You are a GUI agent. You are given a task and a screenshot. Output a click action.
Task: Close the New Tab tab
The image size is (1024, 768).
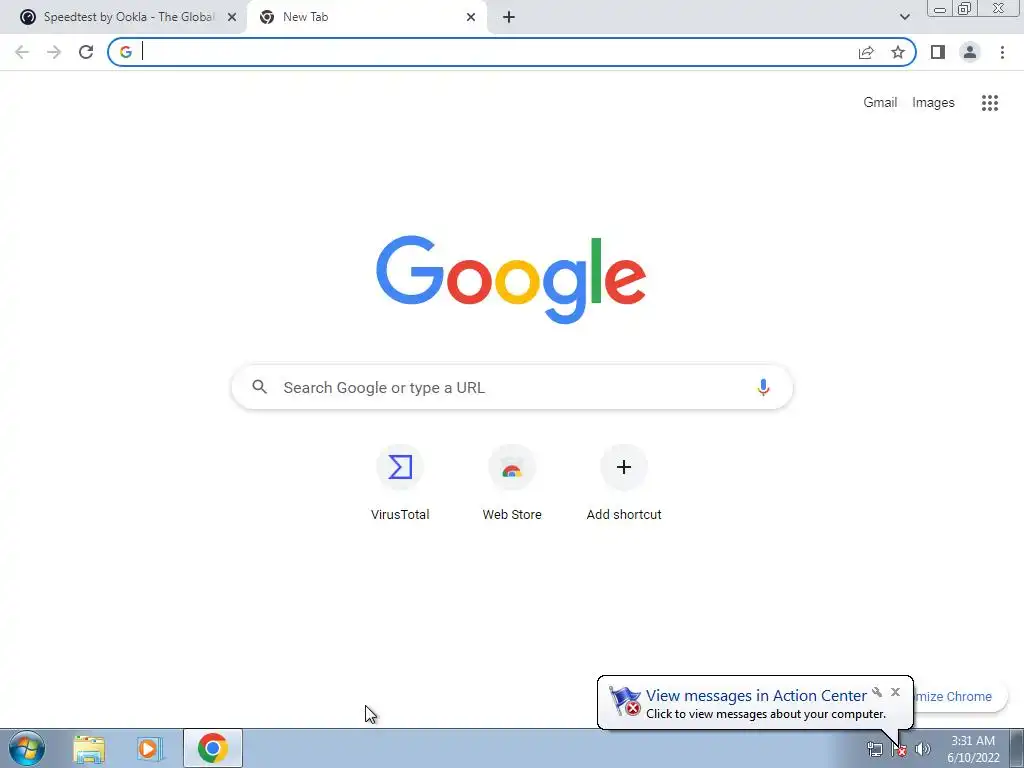click(471, 17)
